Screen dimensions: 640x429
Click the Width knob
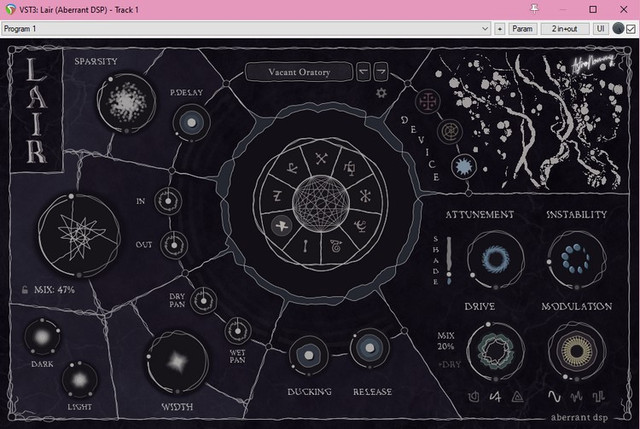coord(178,362)
